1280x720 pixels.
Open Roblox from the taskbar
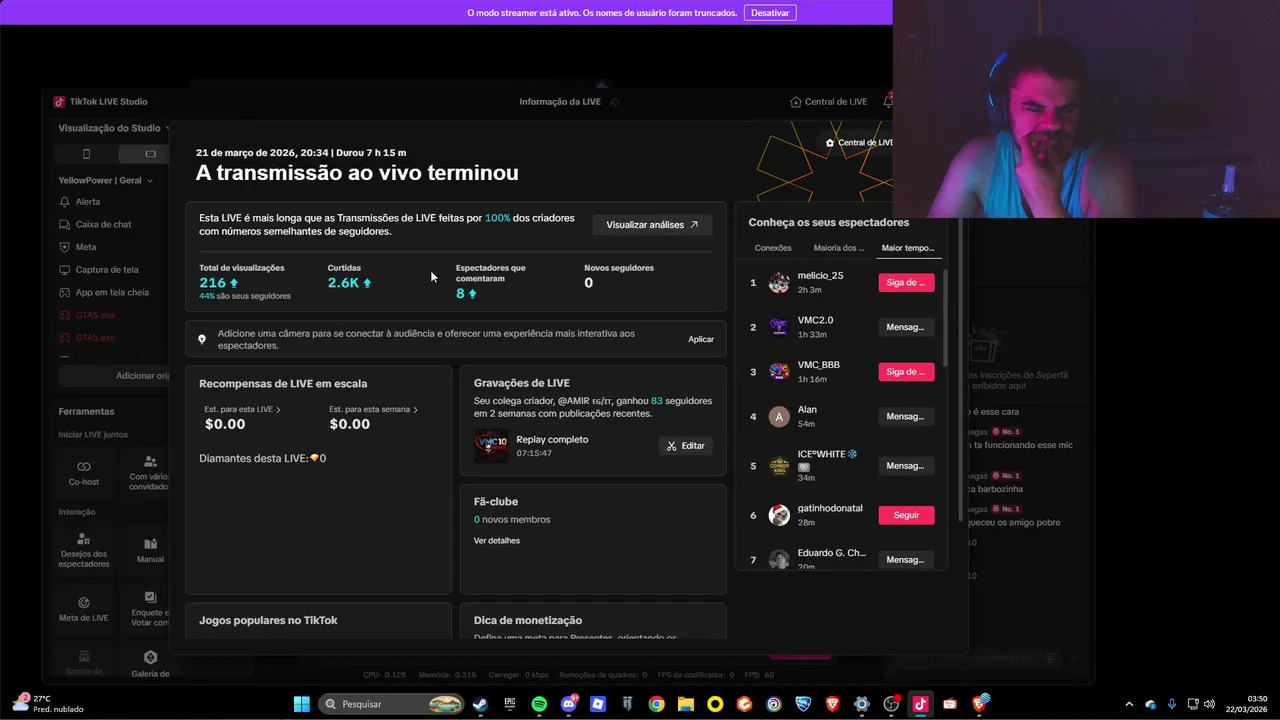598,704
